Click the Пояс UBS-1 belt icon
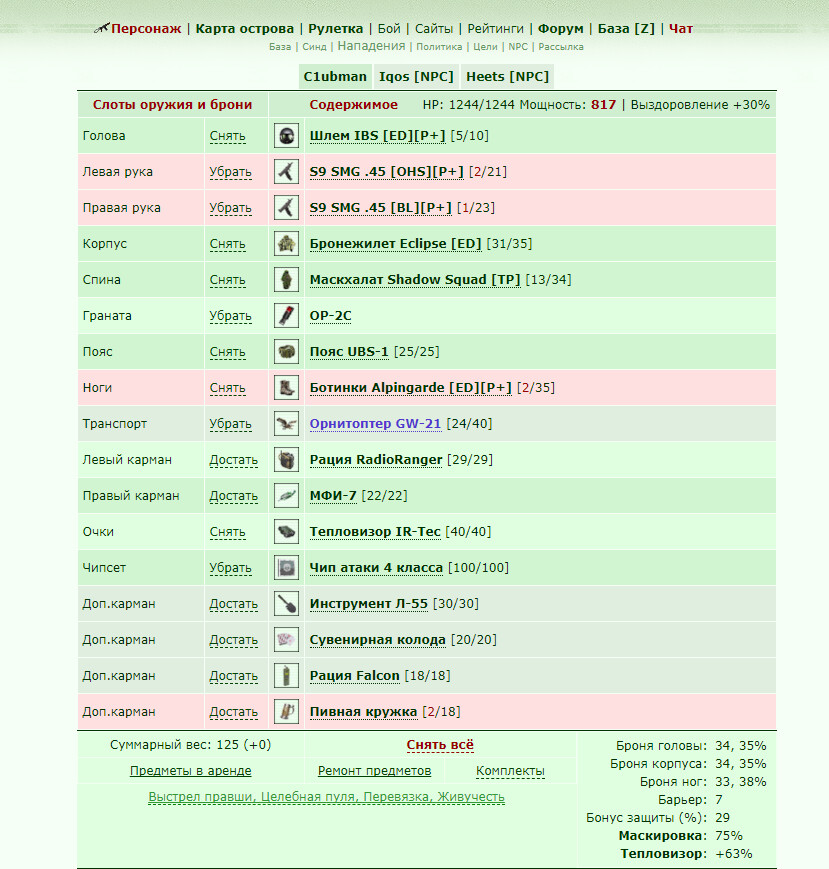This screenshot has height=869, width=829. [286, 352]
